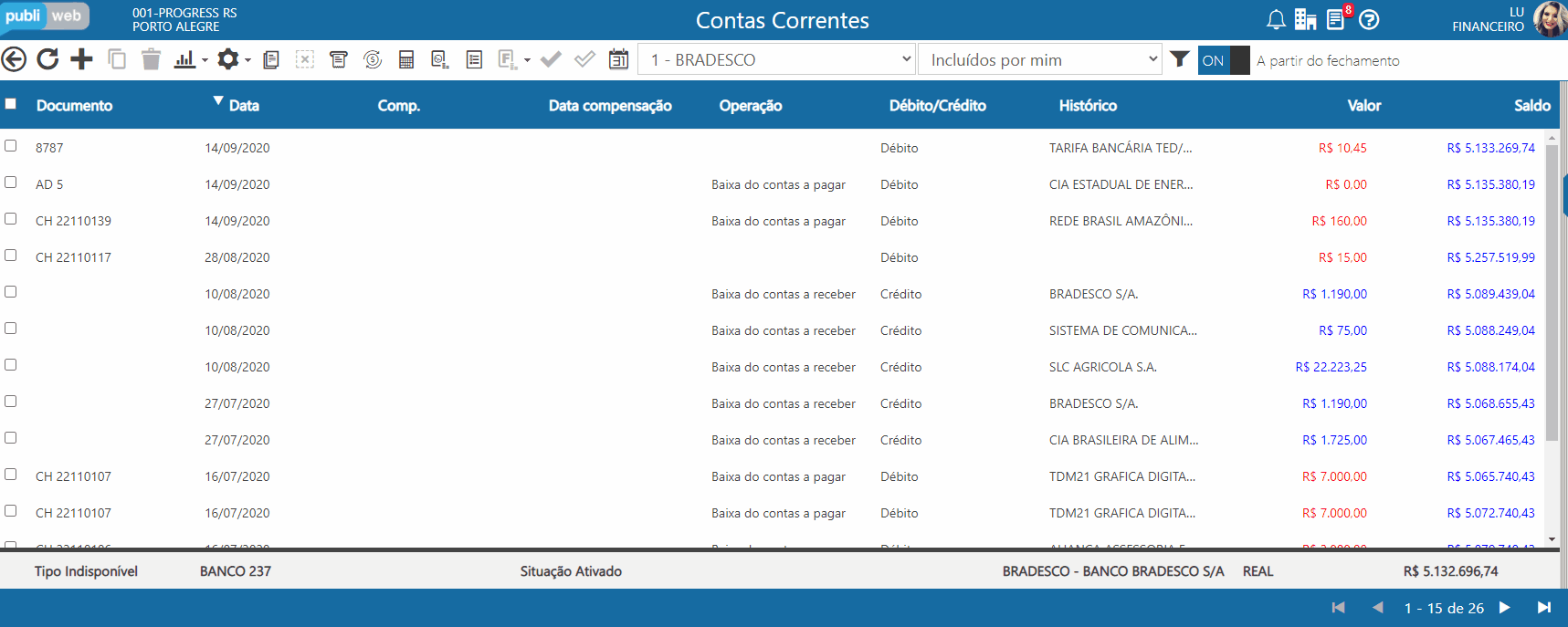
Task: Click the list sheet icon
Action: click(474, 59)
